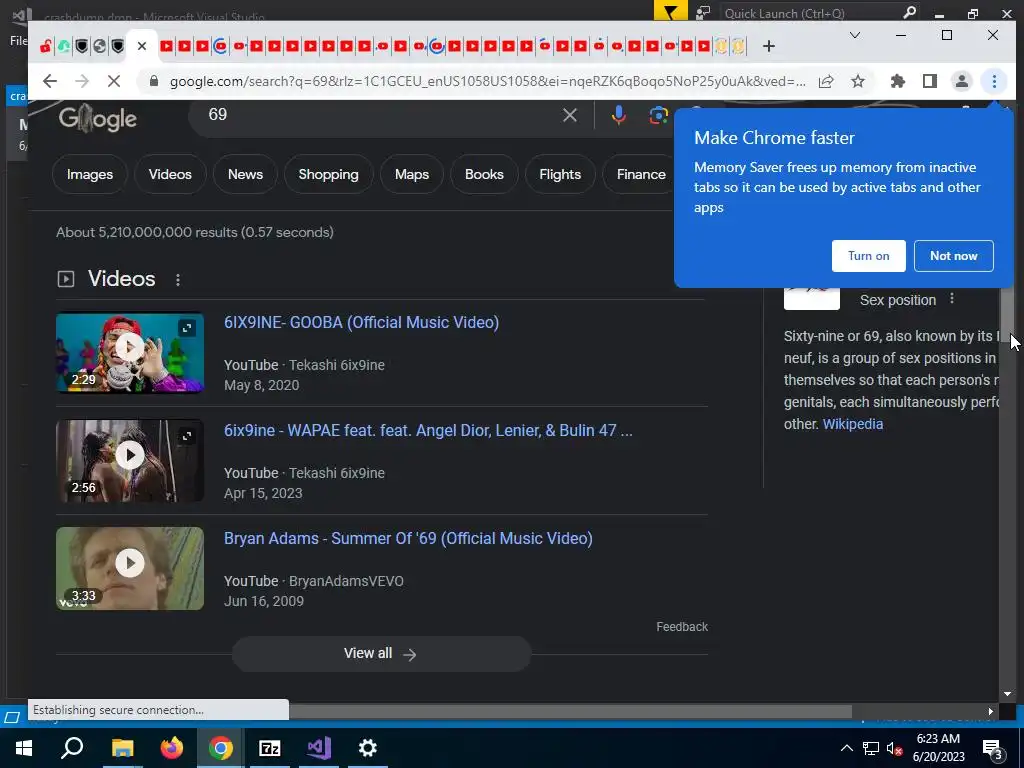Filter results by Videos chip

(x=170, y=174)
